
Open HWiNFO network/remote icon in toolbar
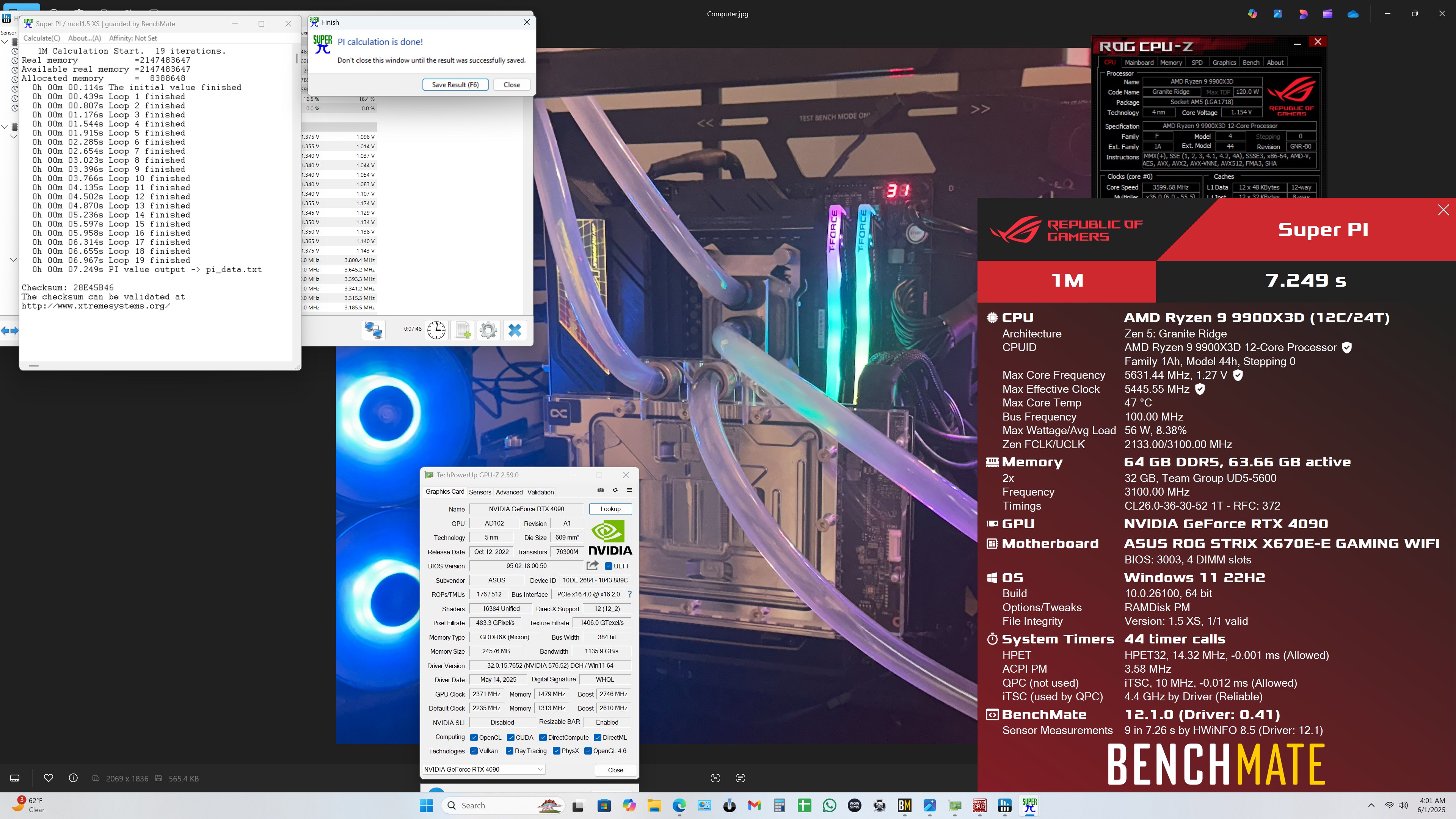[x=373, y=330]
